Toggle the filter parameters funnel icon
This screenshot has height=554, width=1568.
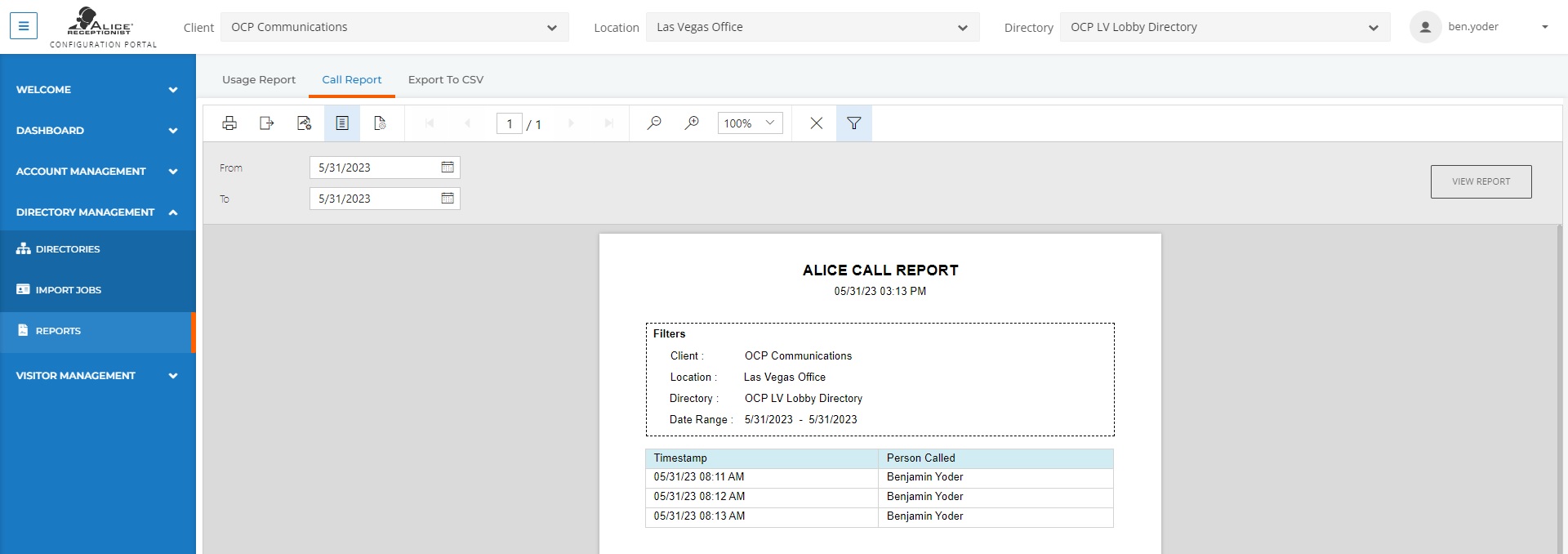(x=854, y=123)
